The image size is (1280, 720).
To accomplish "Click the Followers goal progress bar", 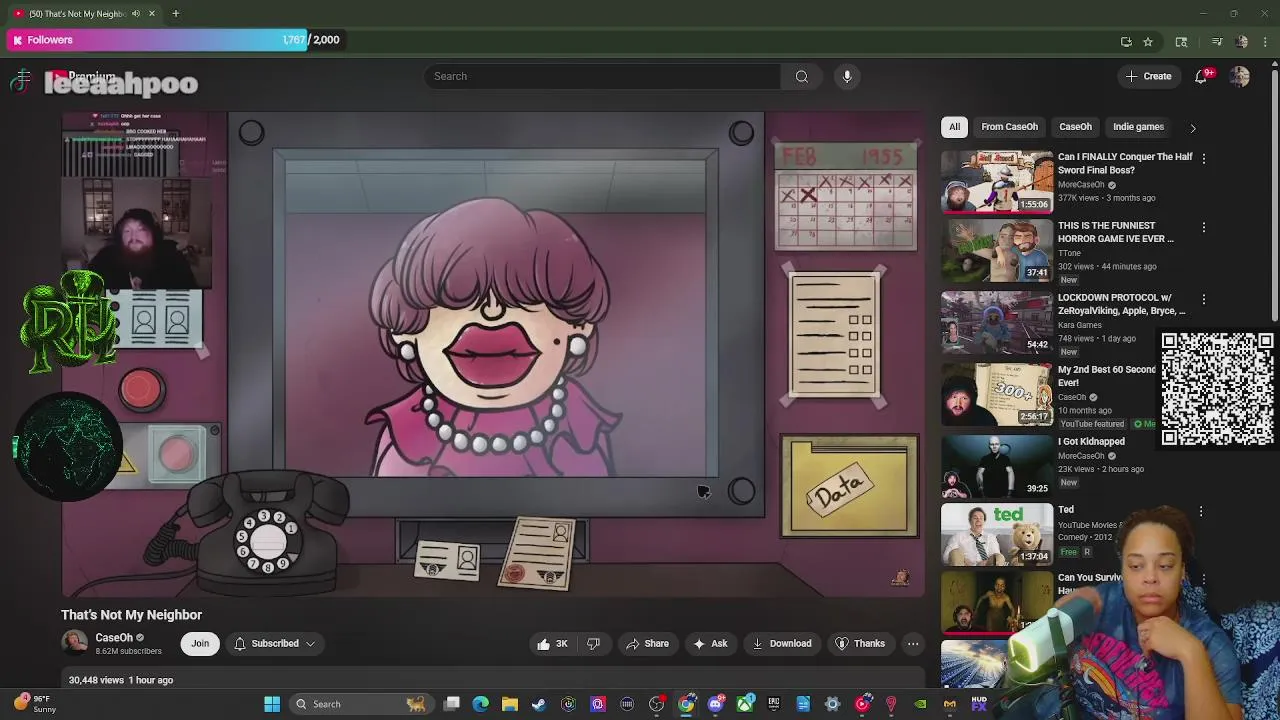I will click(178, 40).
